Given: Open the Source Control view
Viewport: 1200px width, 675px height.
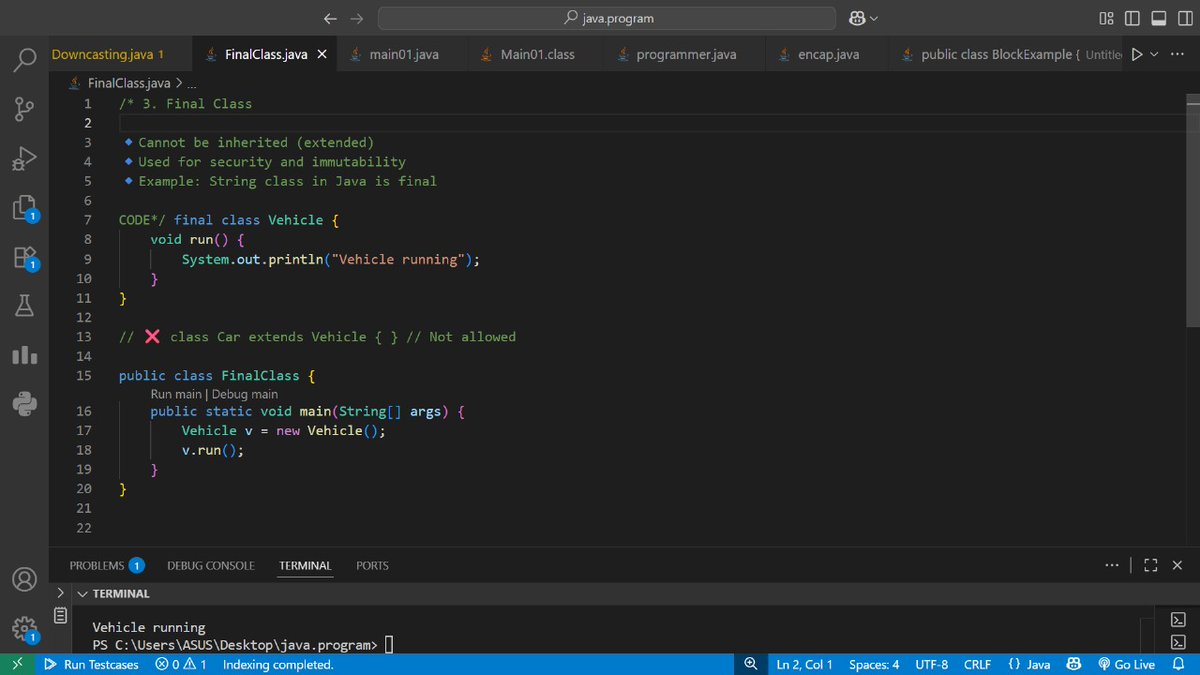Looking at the screenshot, I should 25,108.
